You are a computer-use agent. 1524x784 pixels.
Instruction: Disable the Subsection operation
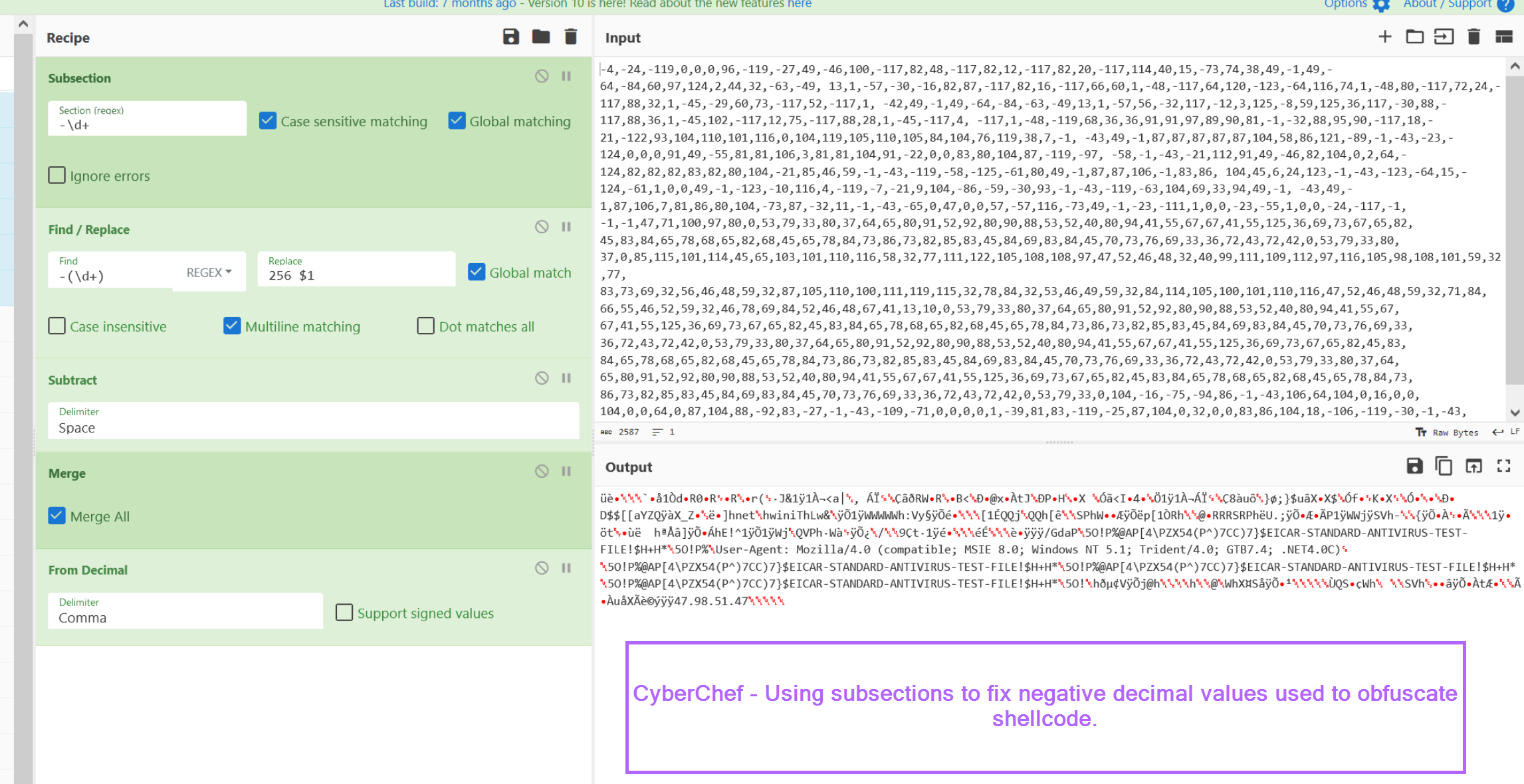click(x=542, y=76)
